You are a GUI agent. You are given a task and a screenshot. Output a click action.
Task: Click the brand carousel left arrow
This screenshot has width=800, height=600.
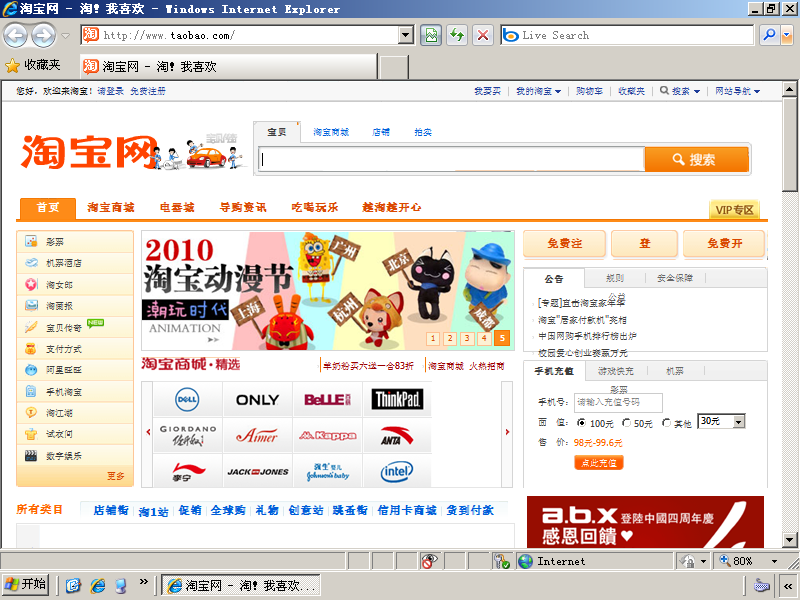pyautogui.click(x=148, y=432)
